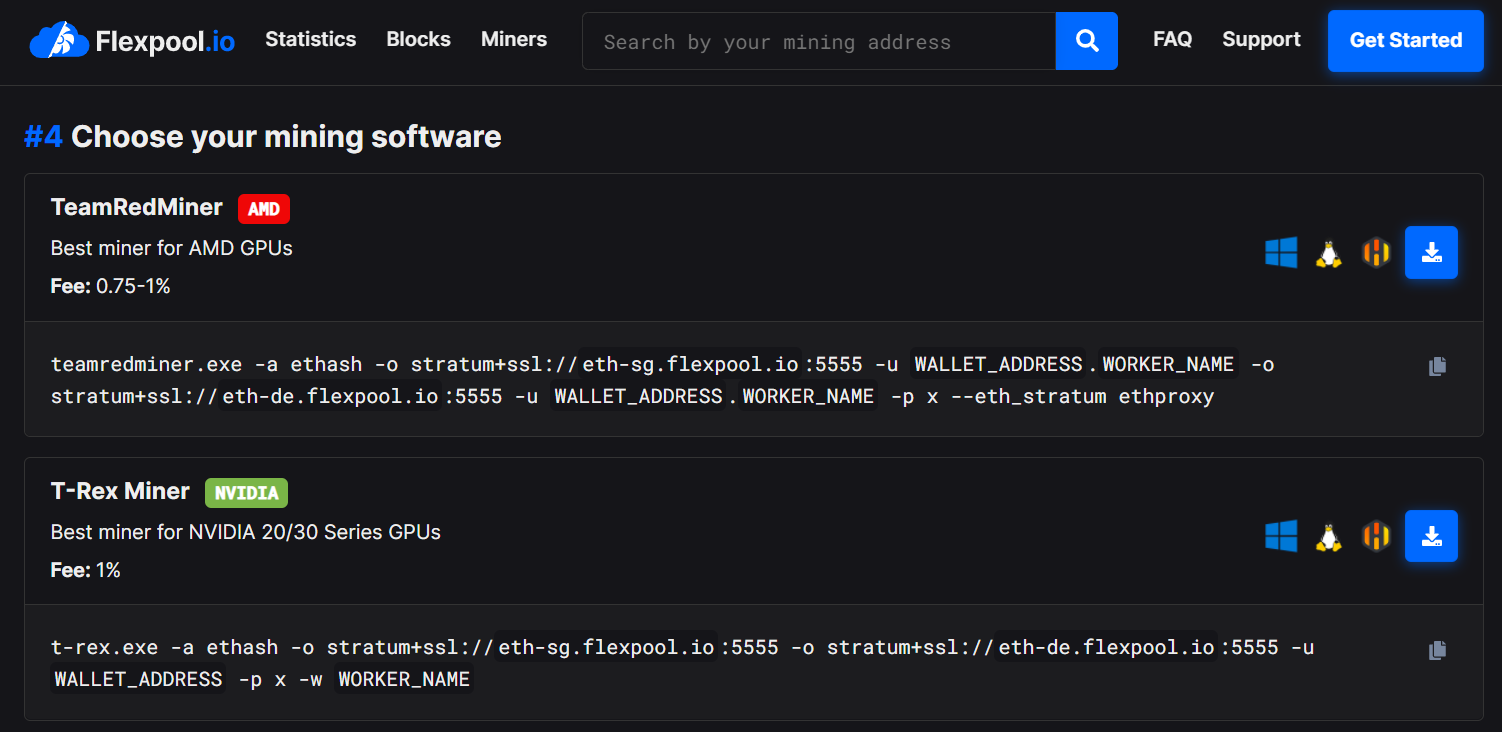Click the 'Fee: 1%' text
The image size is (1502, 732).
pos(86,570)
